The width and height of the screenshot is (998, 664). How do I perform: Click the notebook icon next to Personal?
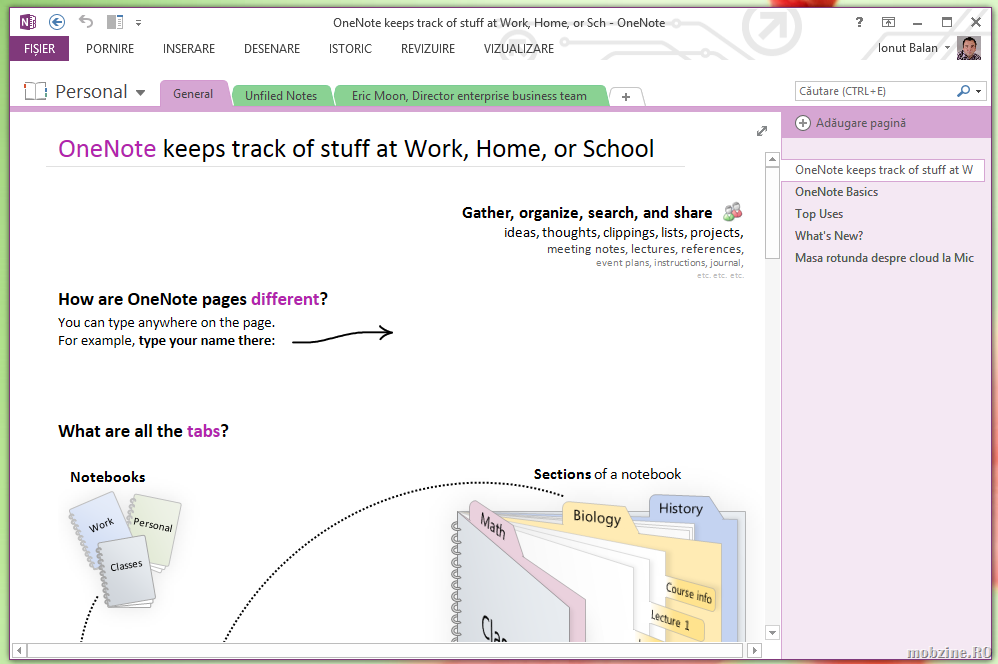click(x=36, y=92)
